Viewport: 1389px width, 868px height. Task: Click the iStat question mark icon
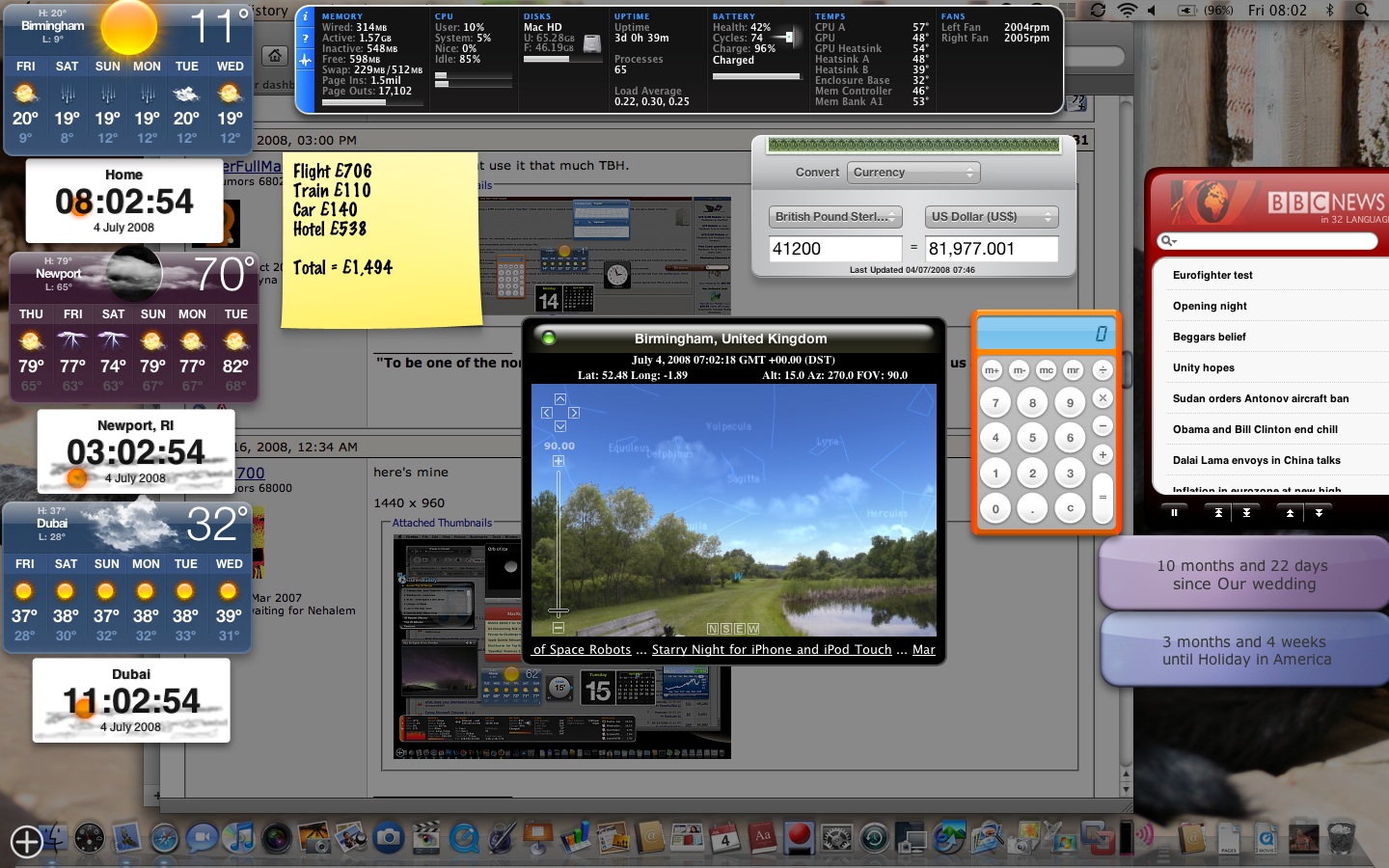point(306,39)
